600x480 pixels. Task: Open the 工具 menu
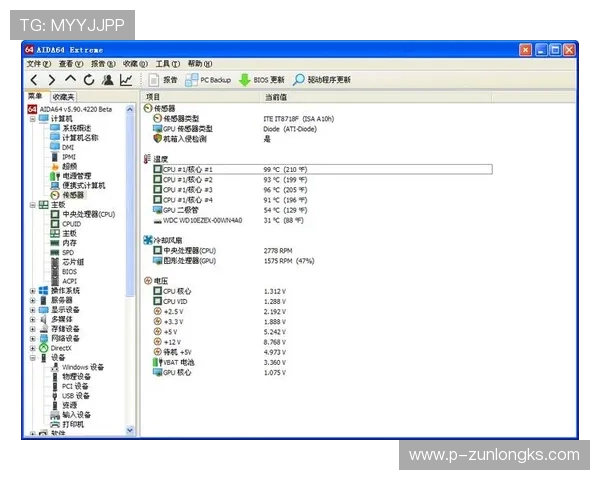pyautogui.click(x=166, y=64)
